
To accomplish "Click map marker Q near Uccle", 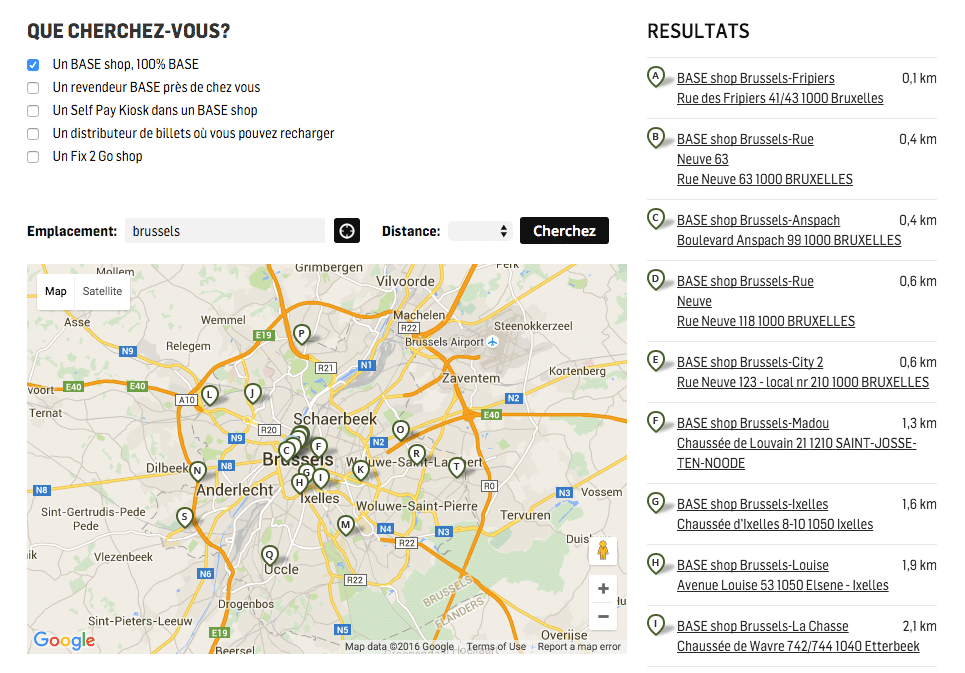I will (270, 556).
